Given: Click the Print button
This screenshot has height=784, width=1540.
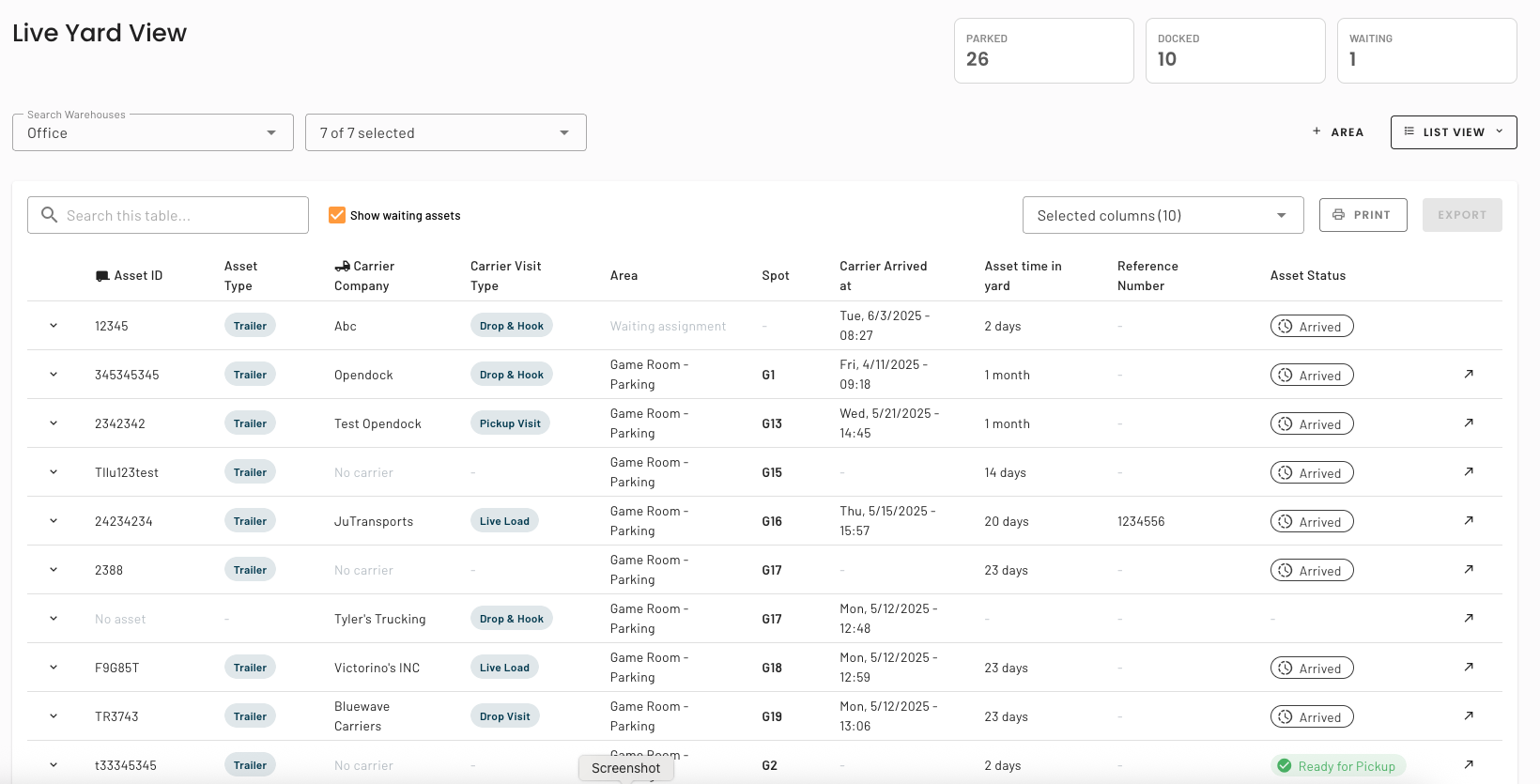Looking at the screenshot, I should 1363,215.
